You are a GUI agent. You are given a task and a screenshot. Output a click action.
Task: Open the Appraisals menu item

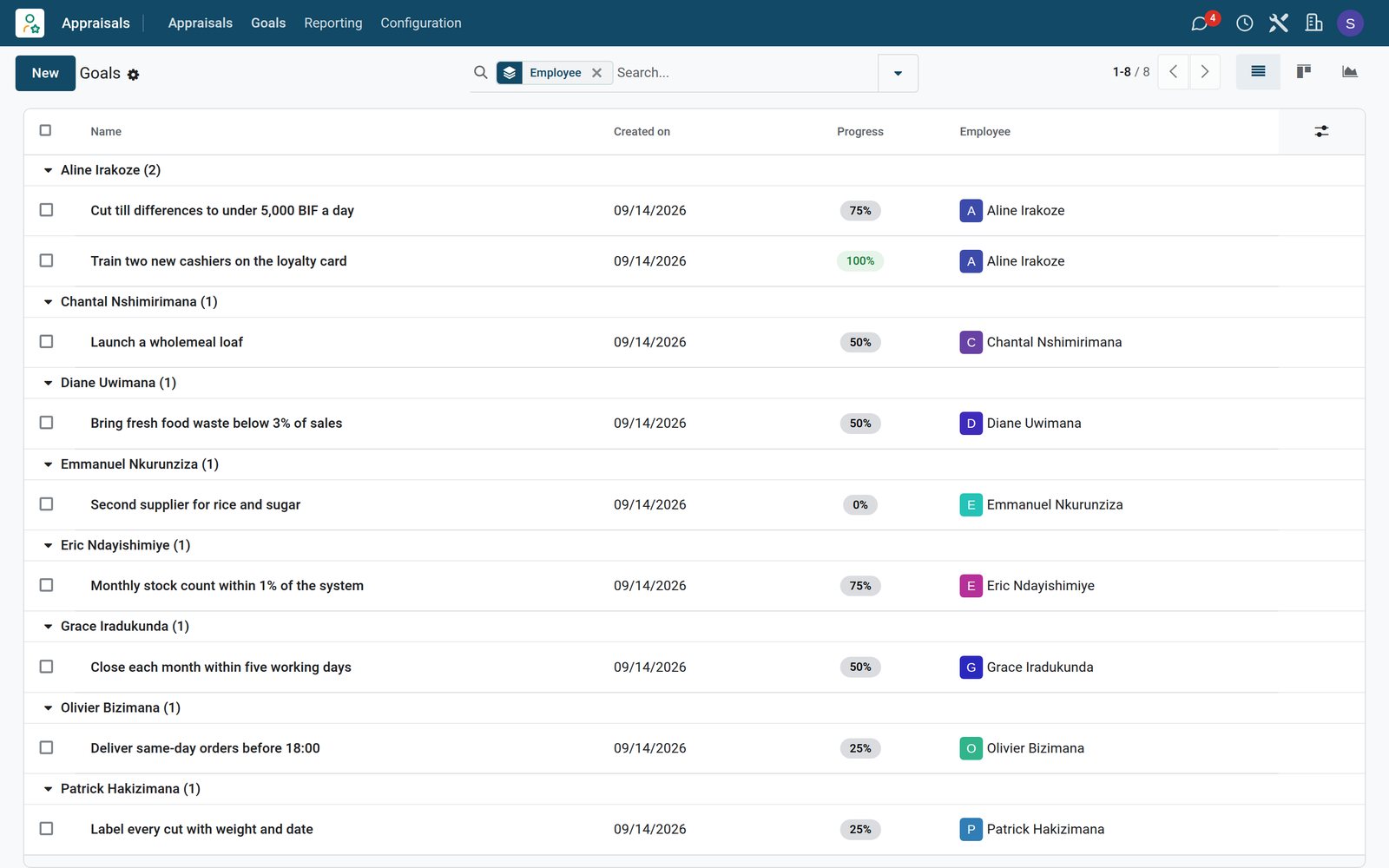pos(201,23)
